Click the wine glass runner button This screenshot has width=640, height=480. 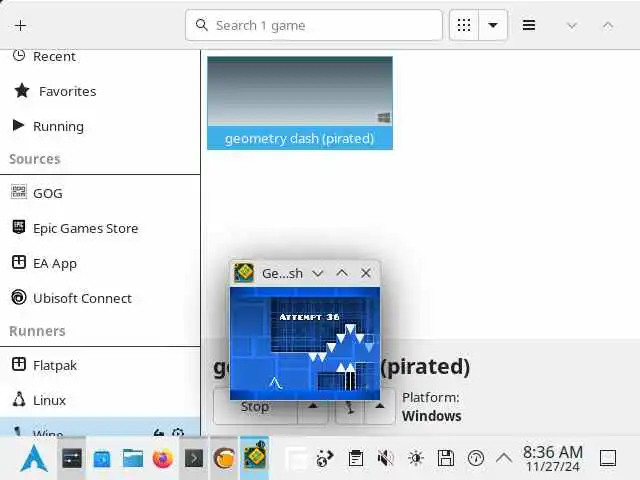tap(350, 407)
